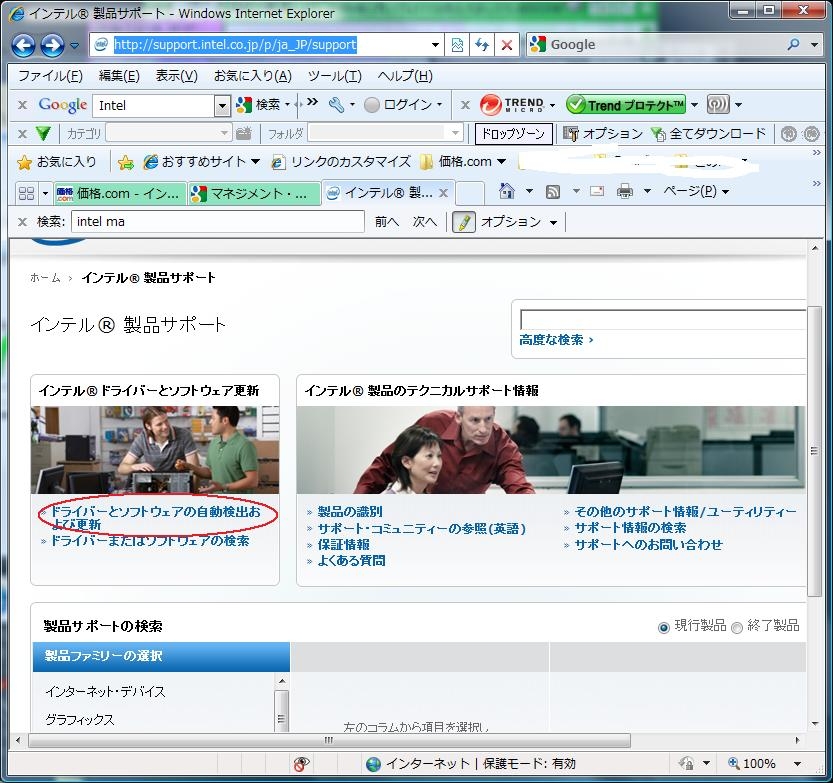
Task: Open the ファイル(F) menu
Action: [x=50, y=76]
